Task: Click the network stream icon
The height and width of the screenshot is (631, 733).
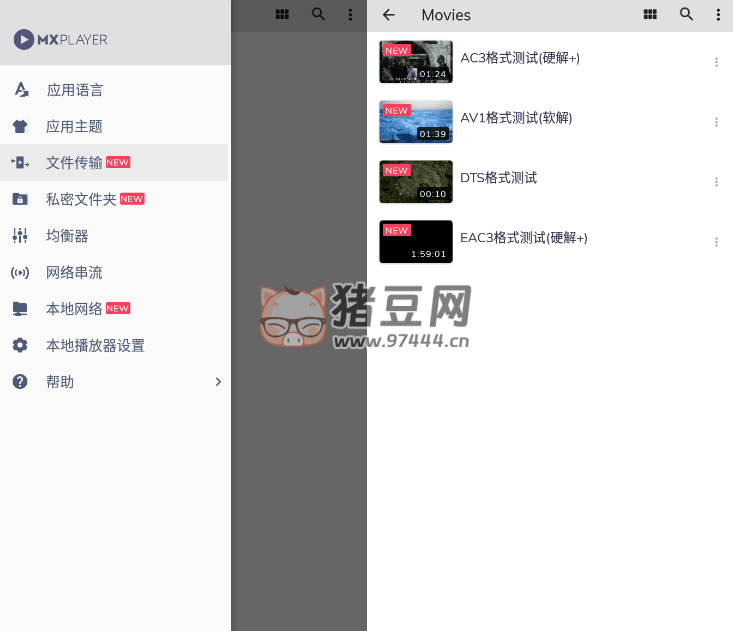Action: pyautogui.click(x=20, y=272)
